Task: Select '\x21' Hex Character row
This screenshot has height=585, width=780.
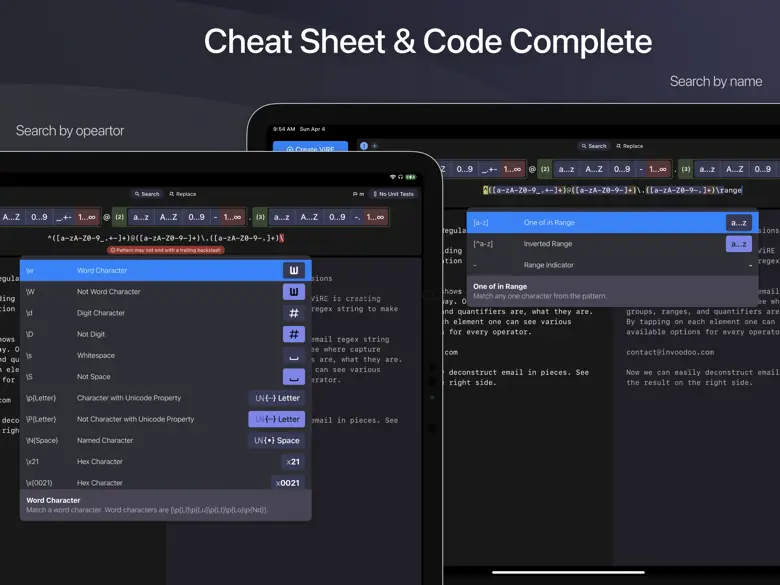Action: click(166, 462)
